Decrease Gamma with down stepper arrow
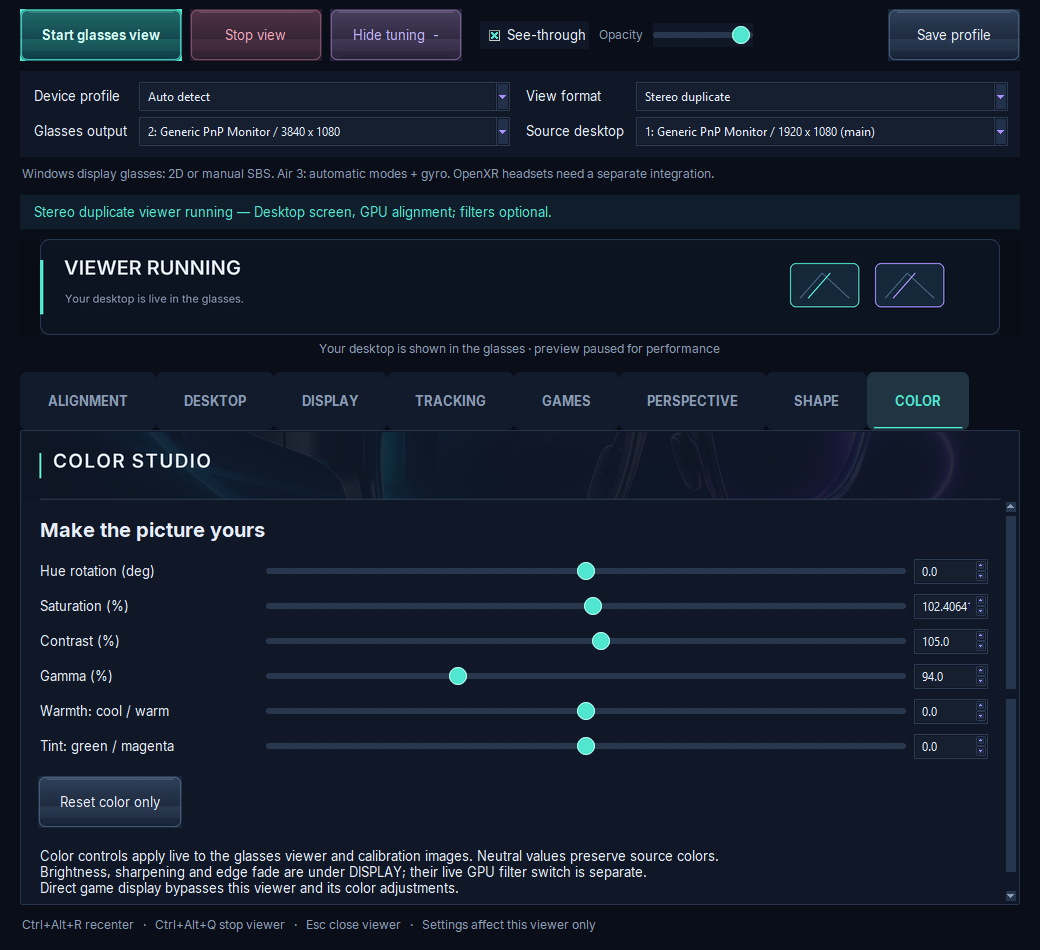 tap(981, 682)
